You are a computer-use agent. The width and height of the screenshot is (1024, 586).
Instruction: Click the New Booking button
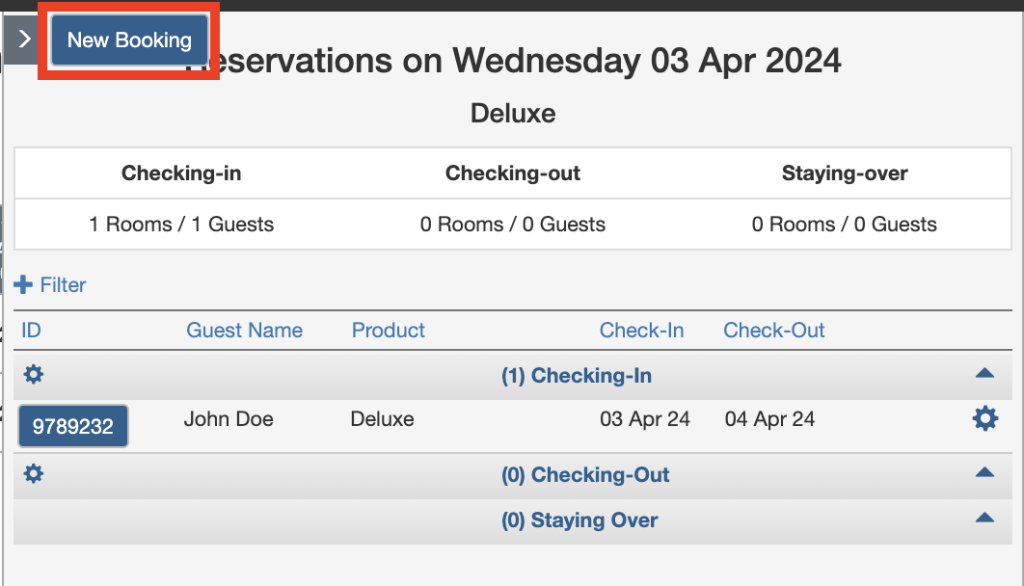coord(128,40)
